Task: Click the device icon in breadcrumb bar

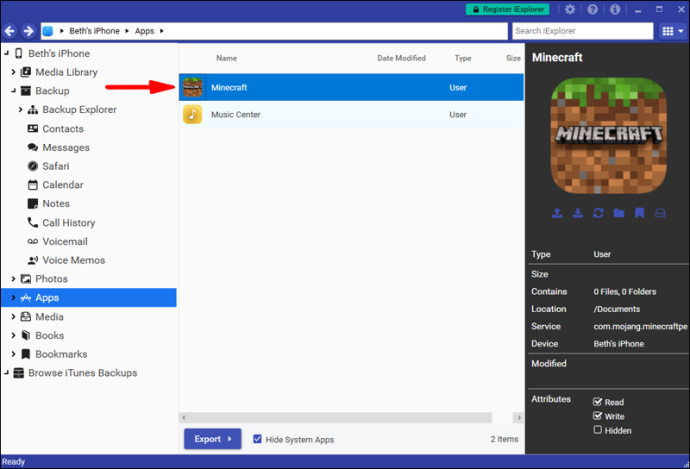Action: pyautogui.click(x=48, y=31)
